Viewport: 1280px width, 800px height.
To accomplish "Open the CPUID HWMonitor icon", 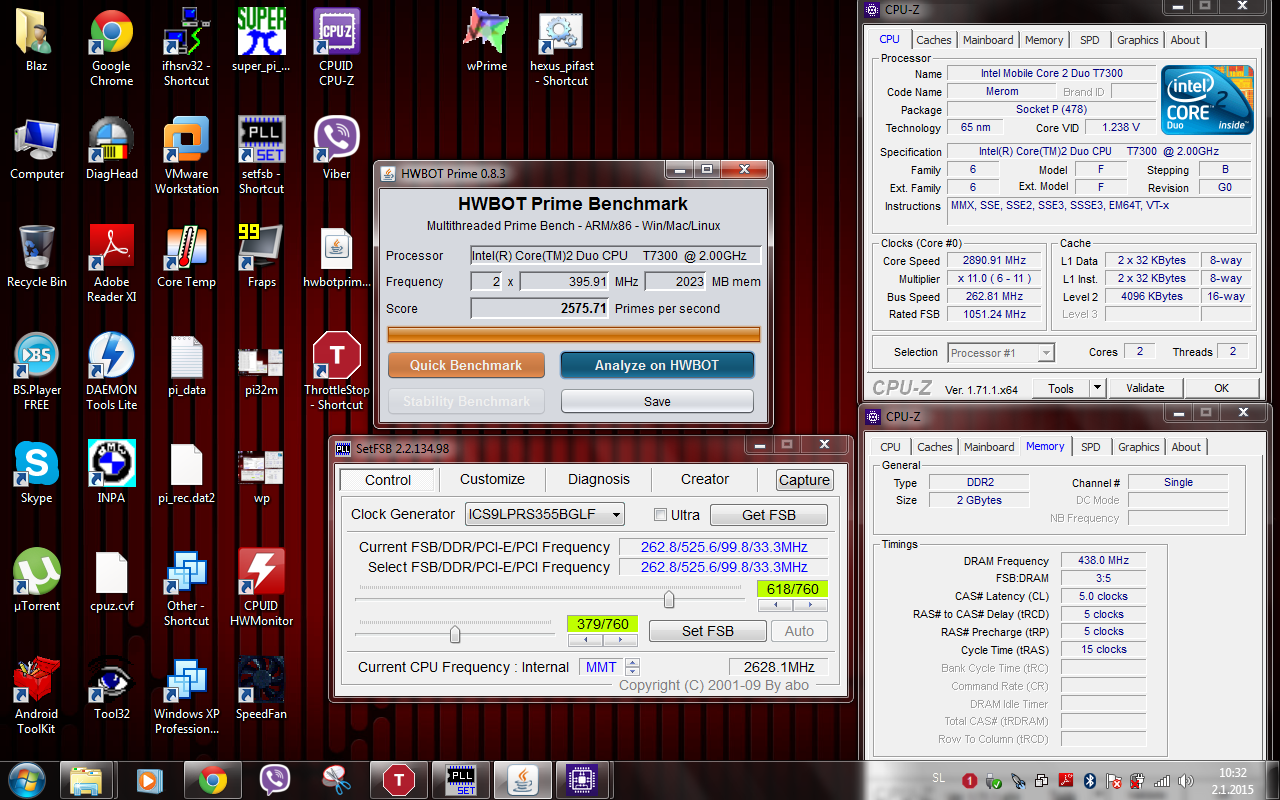I will point(261,587).
